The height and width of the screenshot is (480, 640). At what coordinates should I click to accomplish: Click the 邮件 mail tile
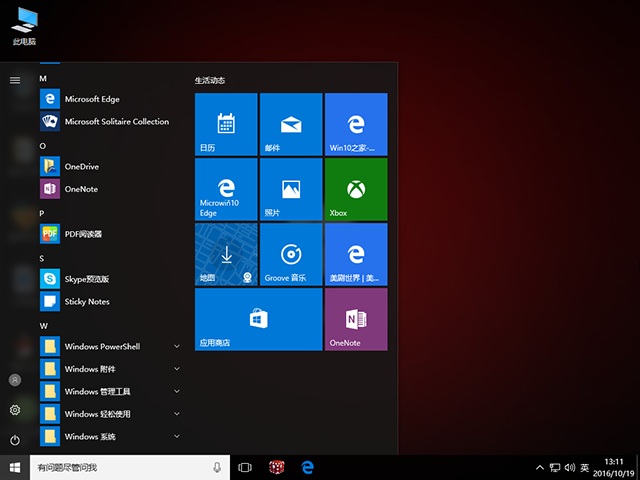pos(291,124)
